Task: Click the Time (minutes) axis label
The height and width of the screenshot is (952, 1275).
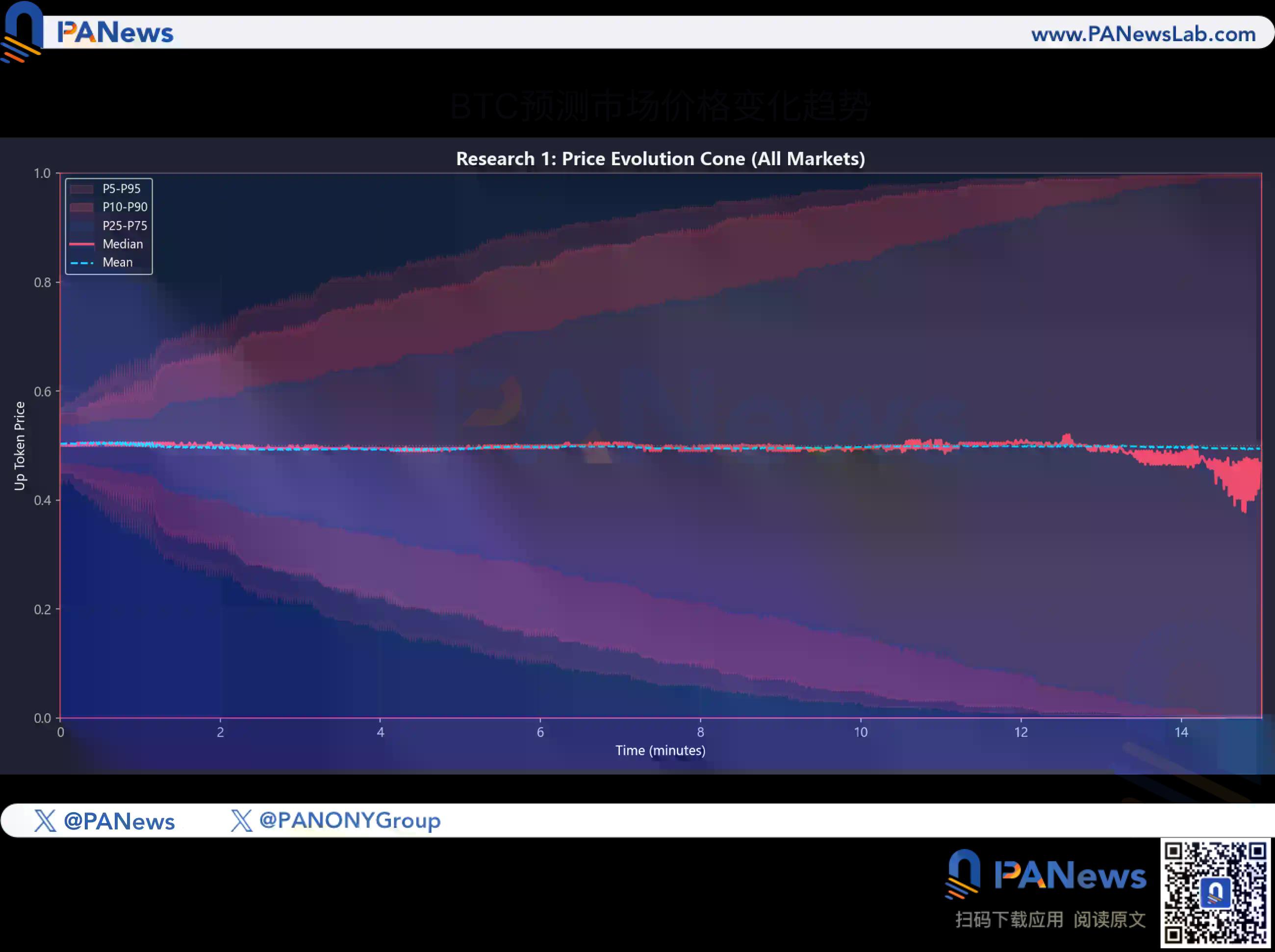Action: (660, 751)
